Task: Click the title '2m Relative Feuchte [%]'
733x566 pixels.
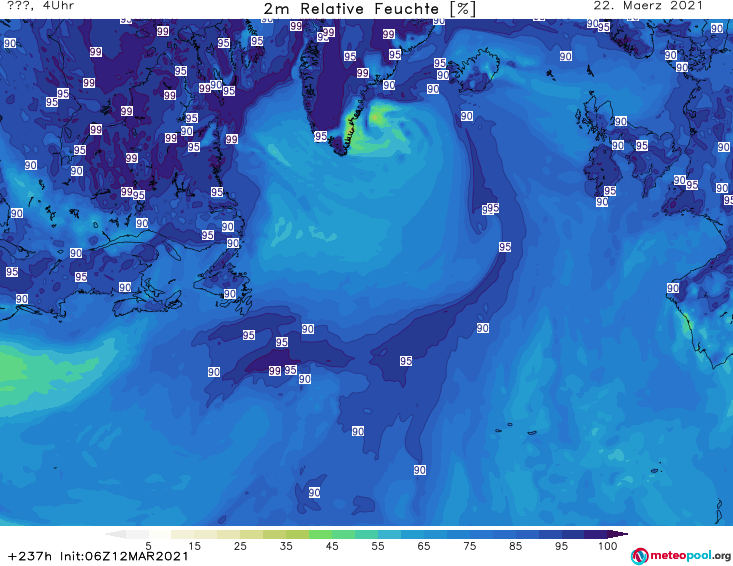Action: click(369, 9)
